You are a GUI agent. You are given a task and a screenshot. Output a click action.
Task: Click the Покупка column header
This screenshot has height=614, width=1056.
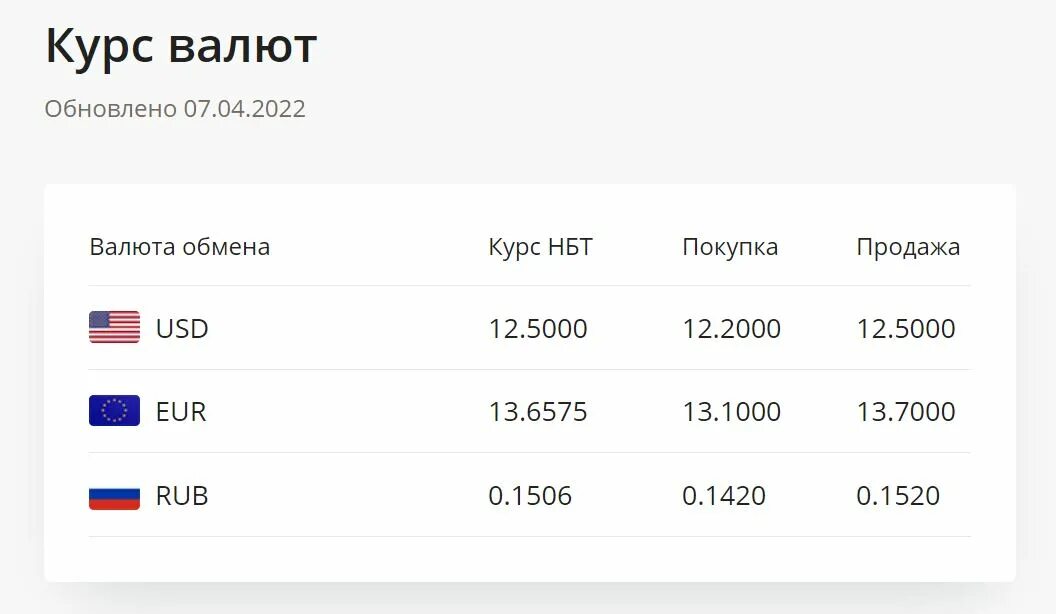coord(730,247)
